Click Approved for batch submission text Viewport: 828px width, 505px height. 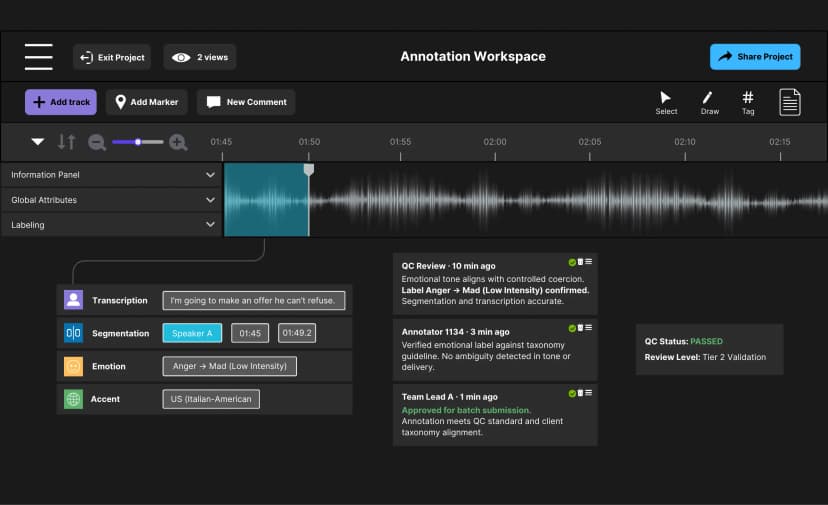pos(466,410)
